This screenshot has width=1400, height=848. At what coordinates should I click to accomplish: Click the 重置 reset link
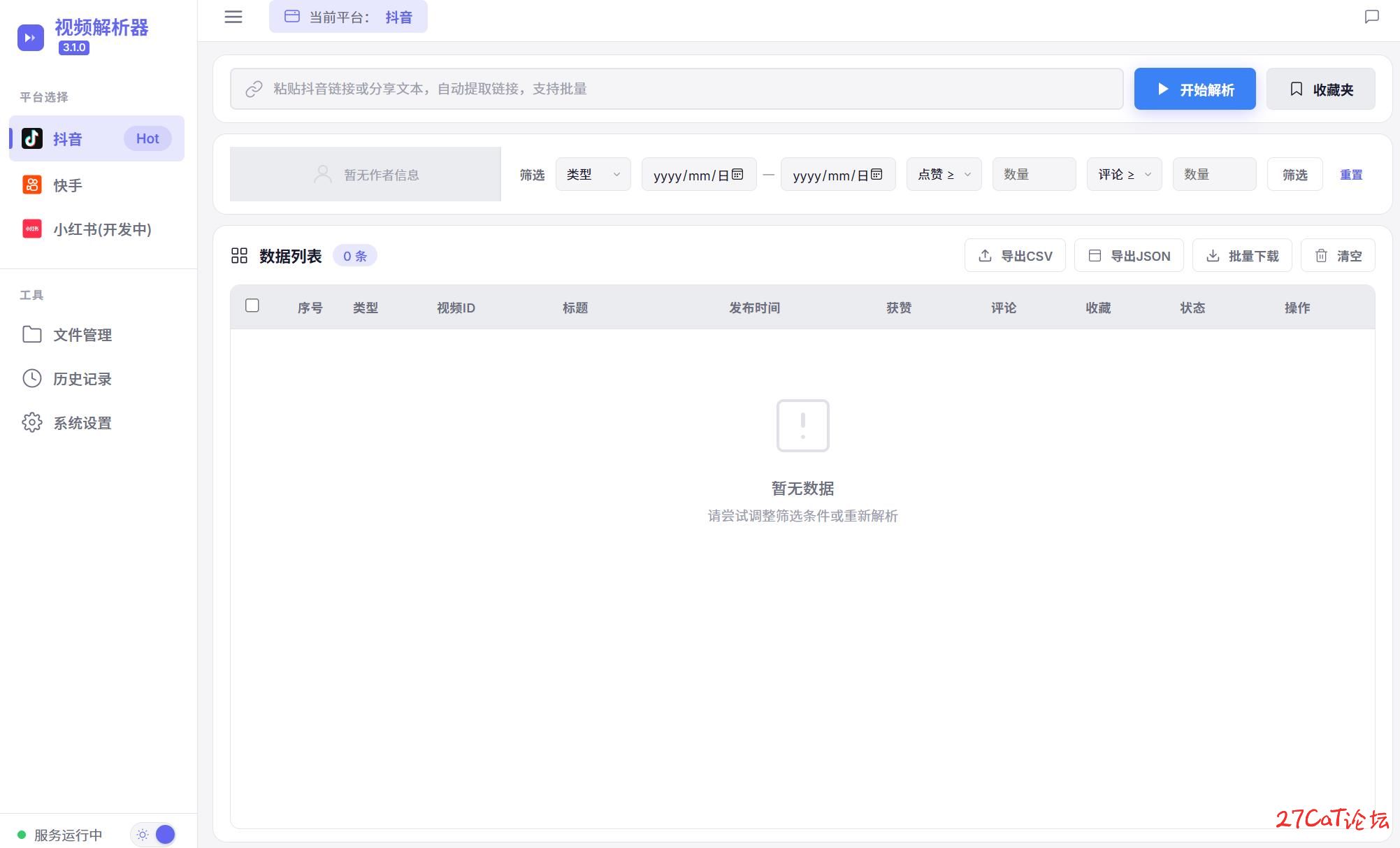click(1350, 175)
